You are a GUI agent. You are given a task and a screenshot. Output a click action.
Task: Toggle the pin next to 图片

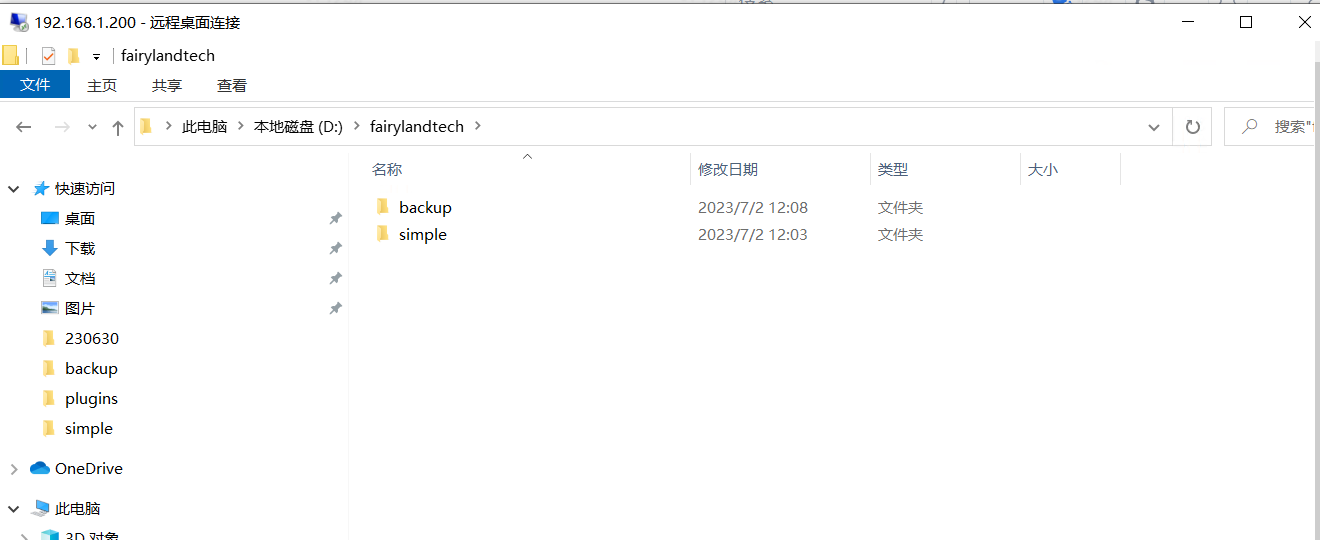(335, 308)
